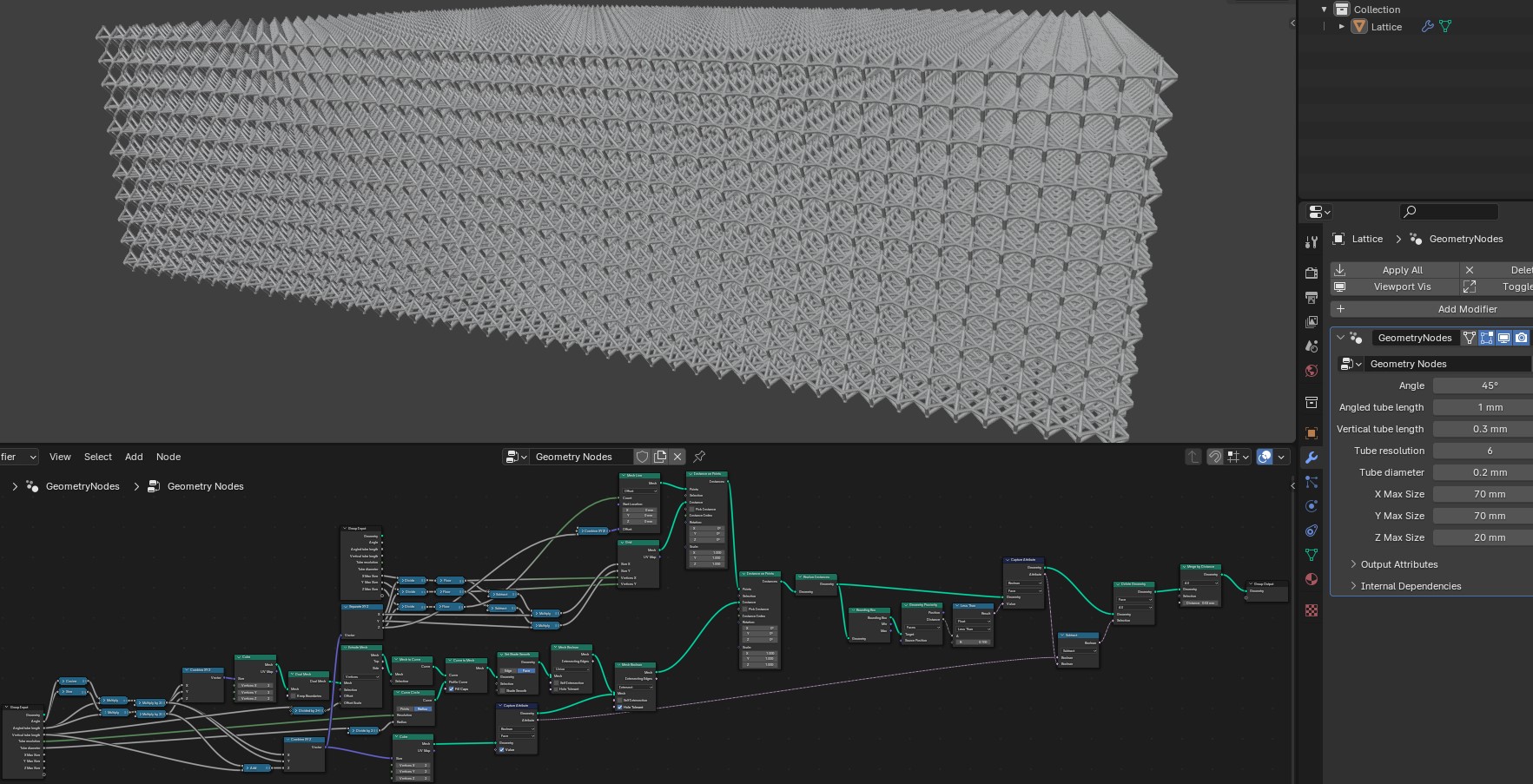Open the View menu in the node editor
The height and width of the screenshot is (784, 1533).
(x=60, y=457)
